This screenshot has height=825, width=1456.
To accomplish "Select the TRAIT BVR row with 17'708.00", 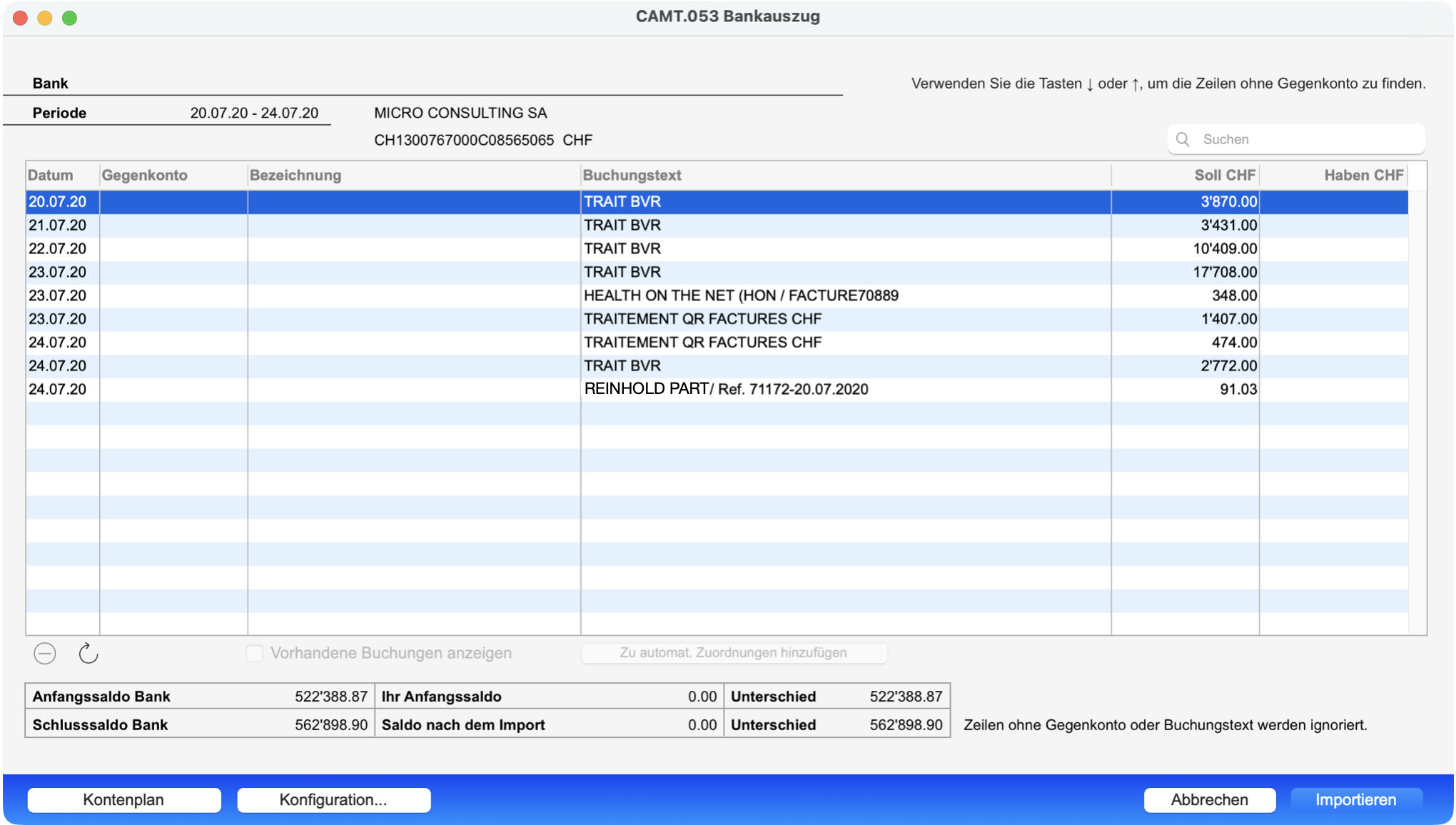I will coord(622,272).
